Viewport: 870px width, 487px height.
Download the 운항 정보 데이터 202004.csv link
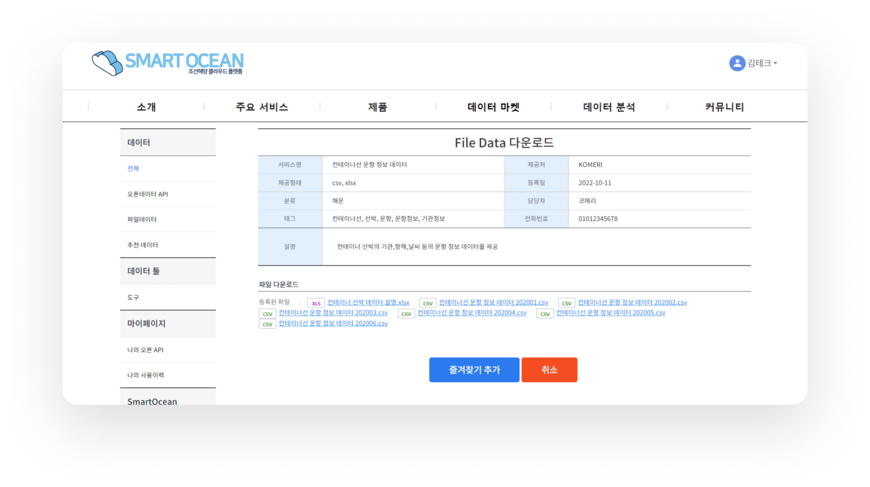pos(471,314)
